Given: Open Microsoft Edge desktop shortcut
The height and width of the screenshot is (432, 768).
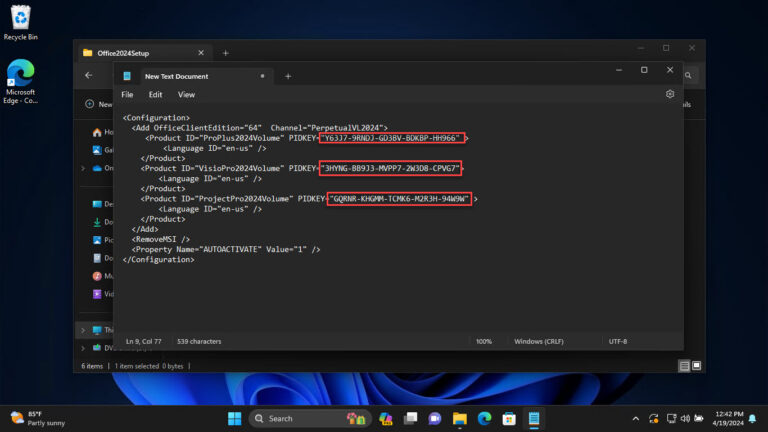Looking at the screenshot, I should pos(20,80).
